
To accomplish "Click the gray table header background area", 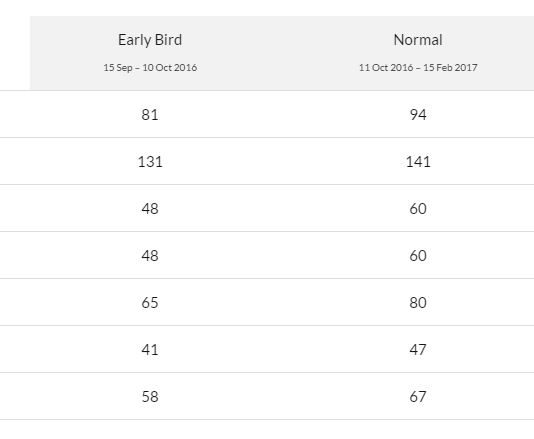I will 283,53.
